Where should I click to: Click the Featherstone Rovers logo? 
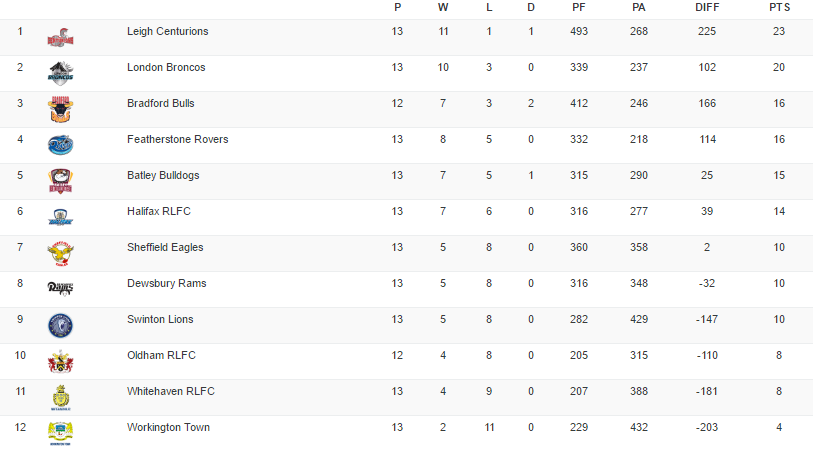(60, 145)
